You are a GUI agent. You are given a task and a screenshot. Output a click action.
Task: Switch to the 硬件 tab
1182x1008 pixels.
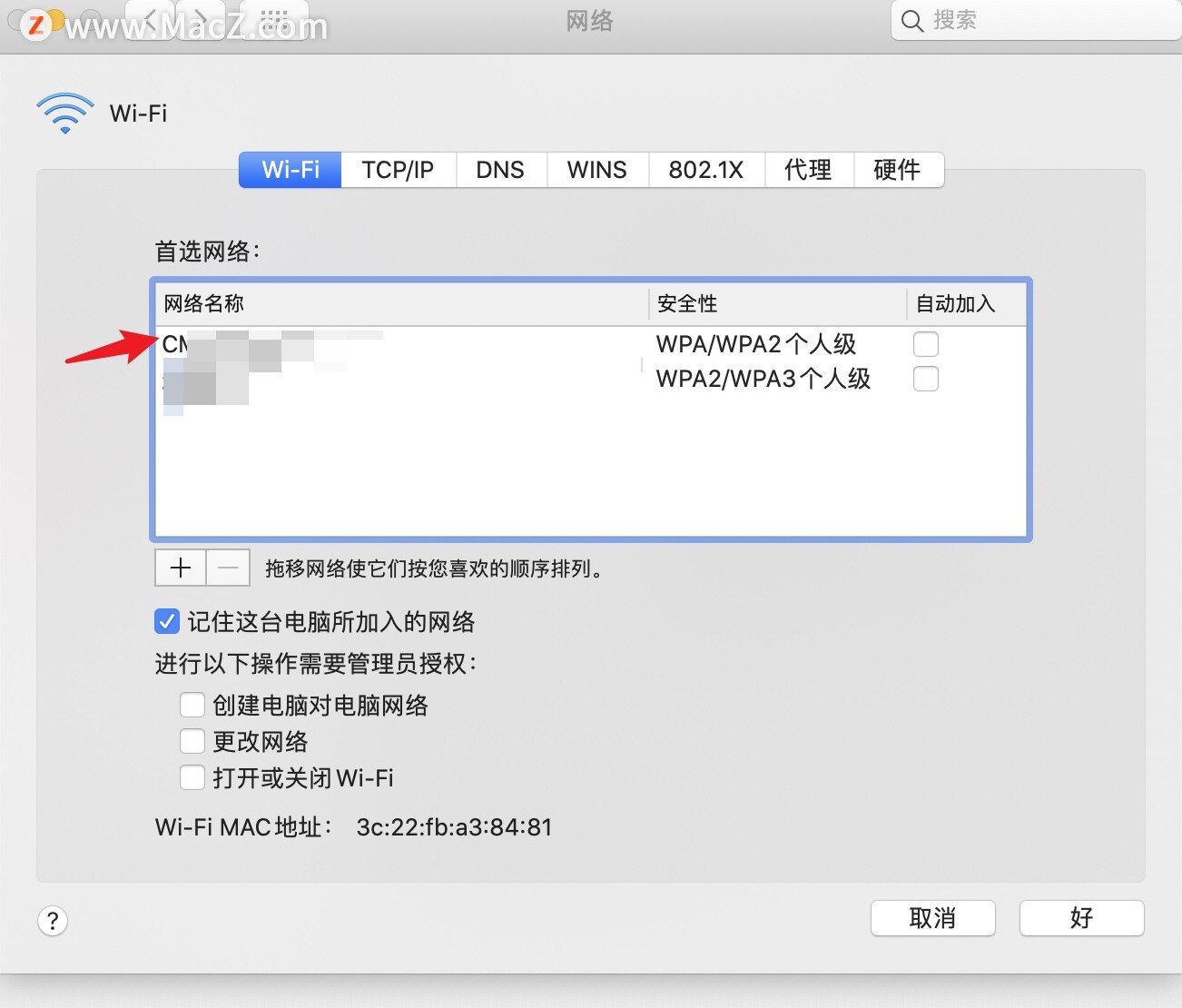(x=898, y=170)
